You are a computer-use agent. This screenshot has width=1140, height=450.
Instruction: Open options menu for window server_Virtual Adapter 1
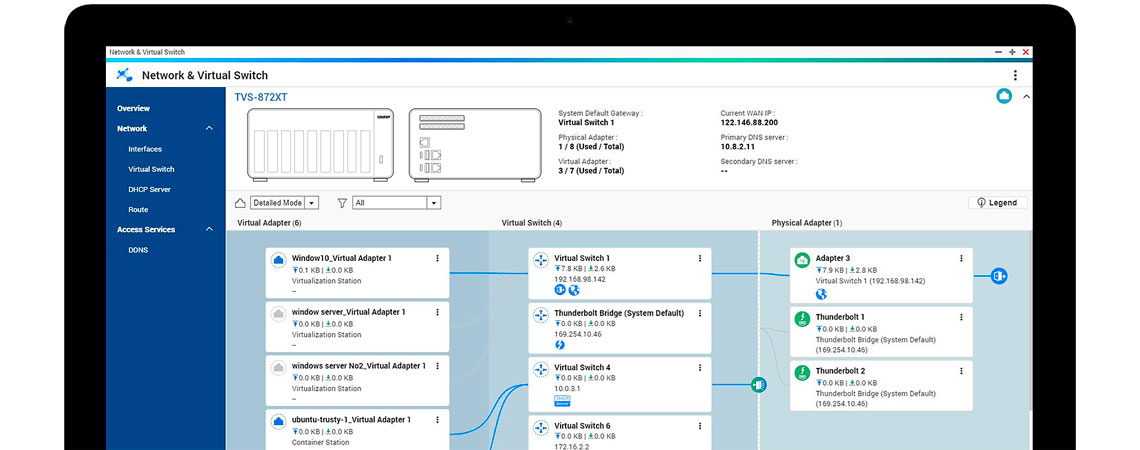[x=437, y=312]
